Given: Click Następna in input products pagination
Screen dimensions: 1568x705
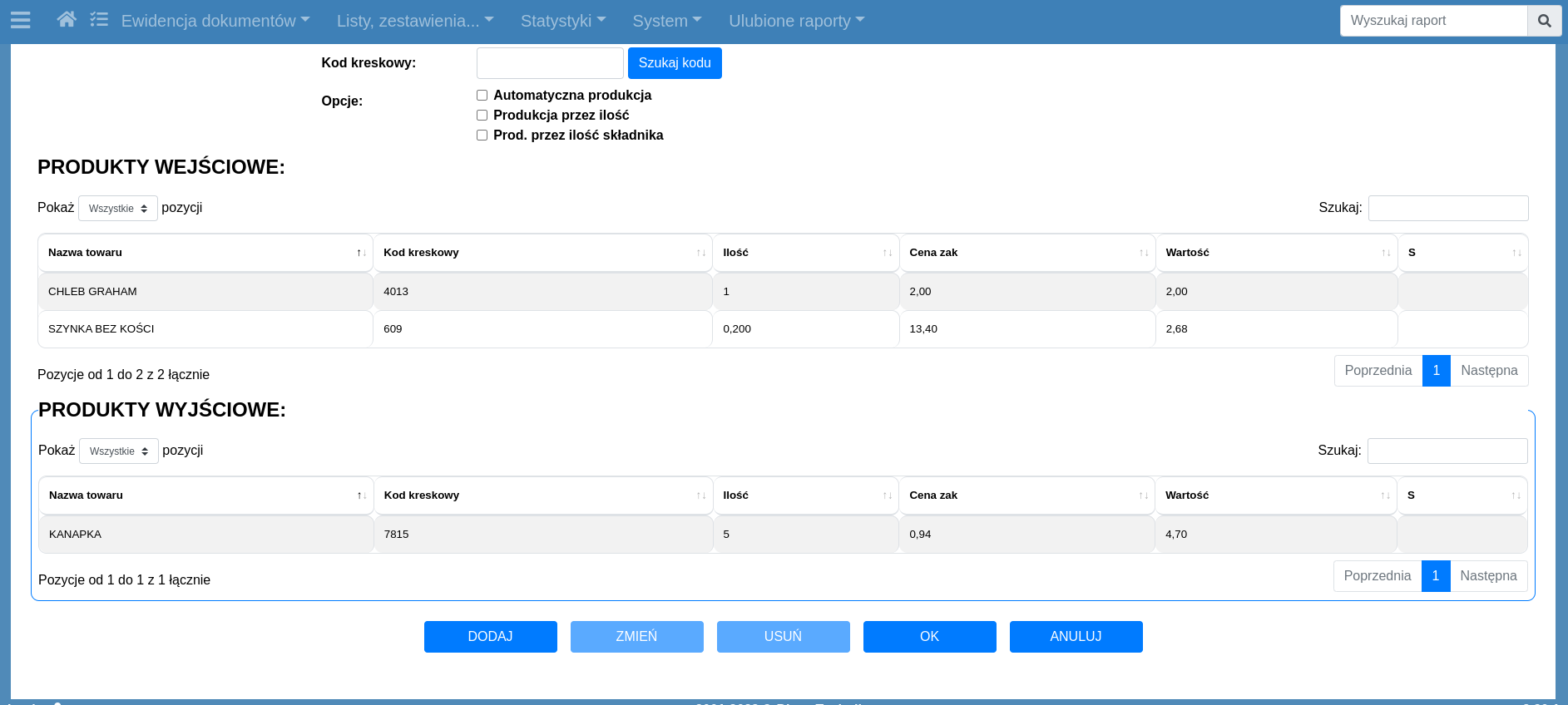Looking at the screenshot, I should [1489, 371].
